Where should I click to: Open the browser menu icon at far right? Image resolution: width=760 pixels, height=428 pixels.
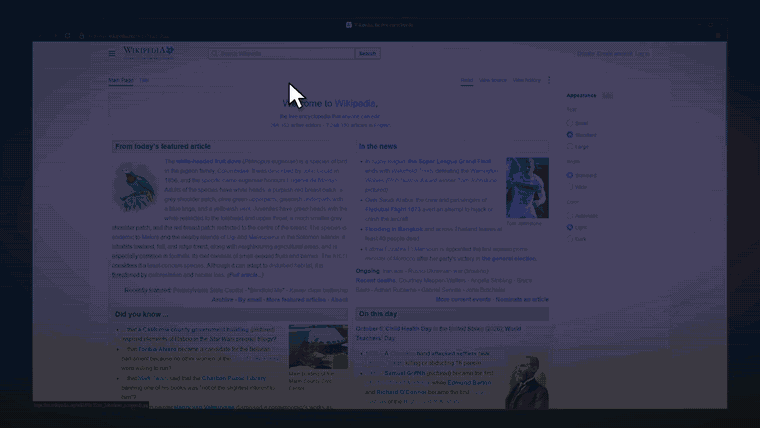718,36
